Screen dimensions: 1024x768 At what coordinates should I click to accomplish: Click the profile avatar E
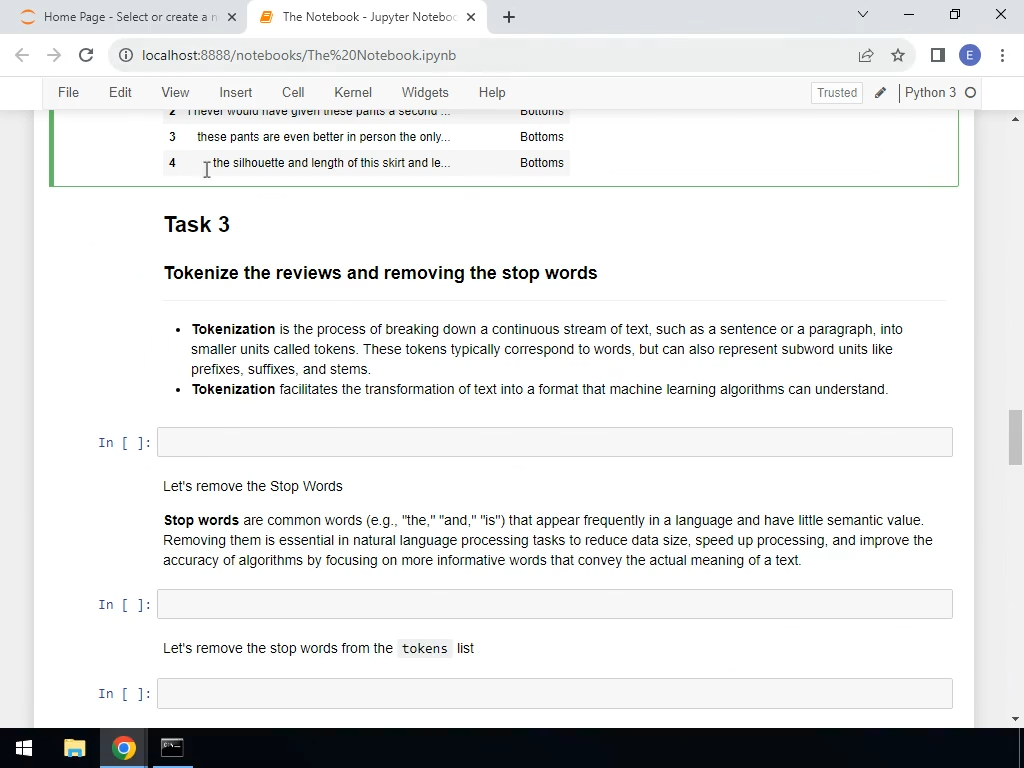click(969, 55)
